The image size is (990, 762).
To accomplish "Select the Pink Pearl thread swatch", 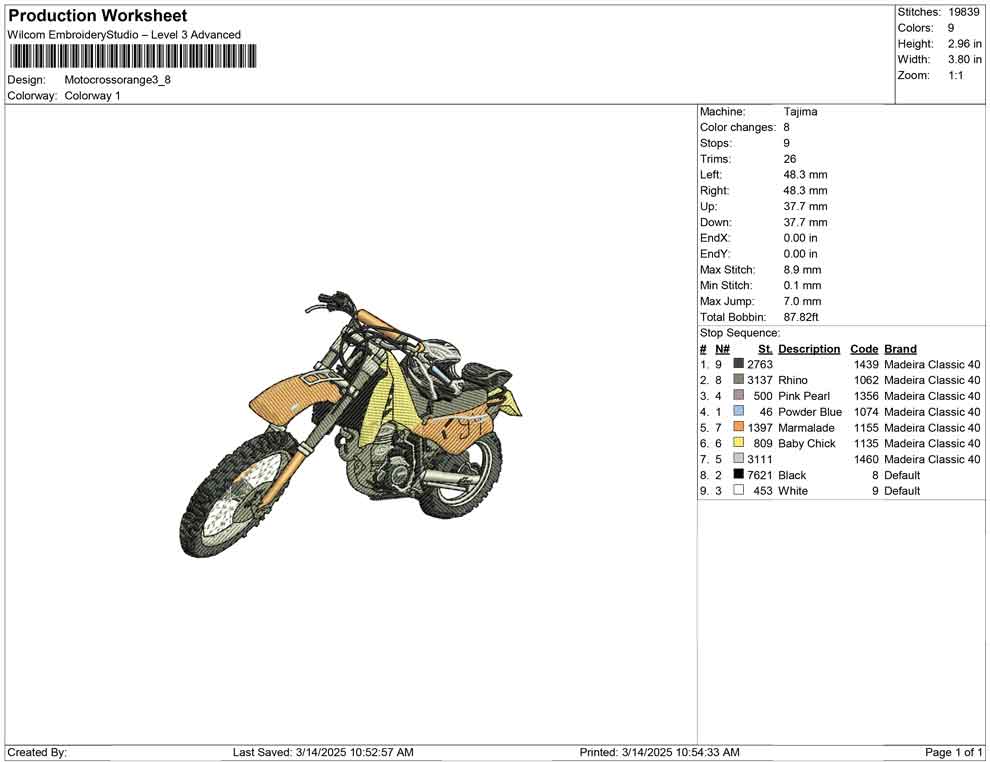I will 738,395.
